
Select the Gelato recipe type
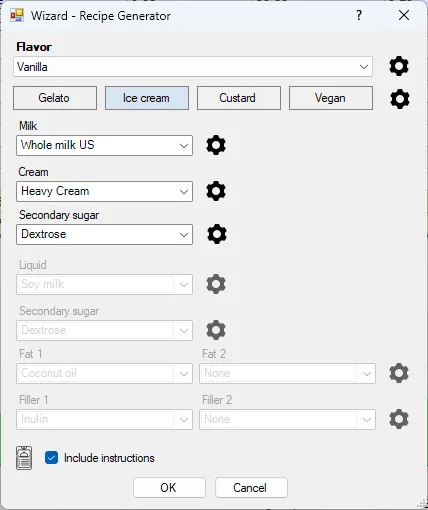tap(55, 98)
